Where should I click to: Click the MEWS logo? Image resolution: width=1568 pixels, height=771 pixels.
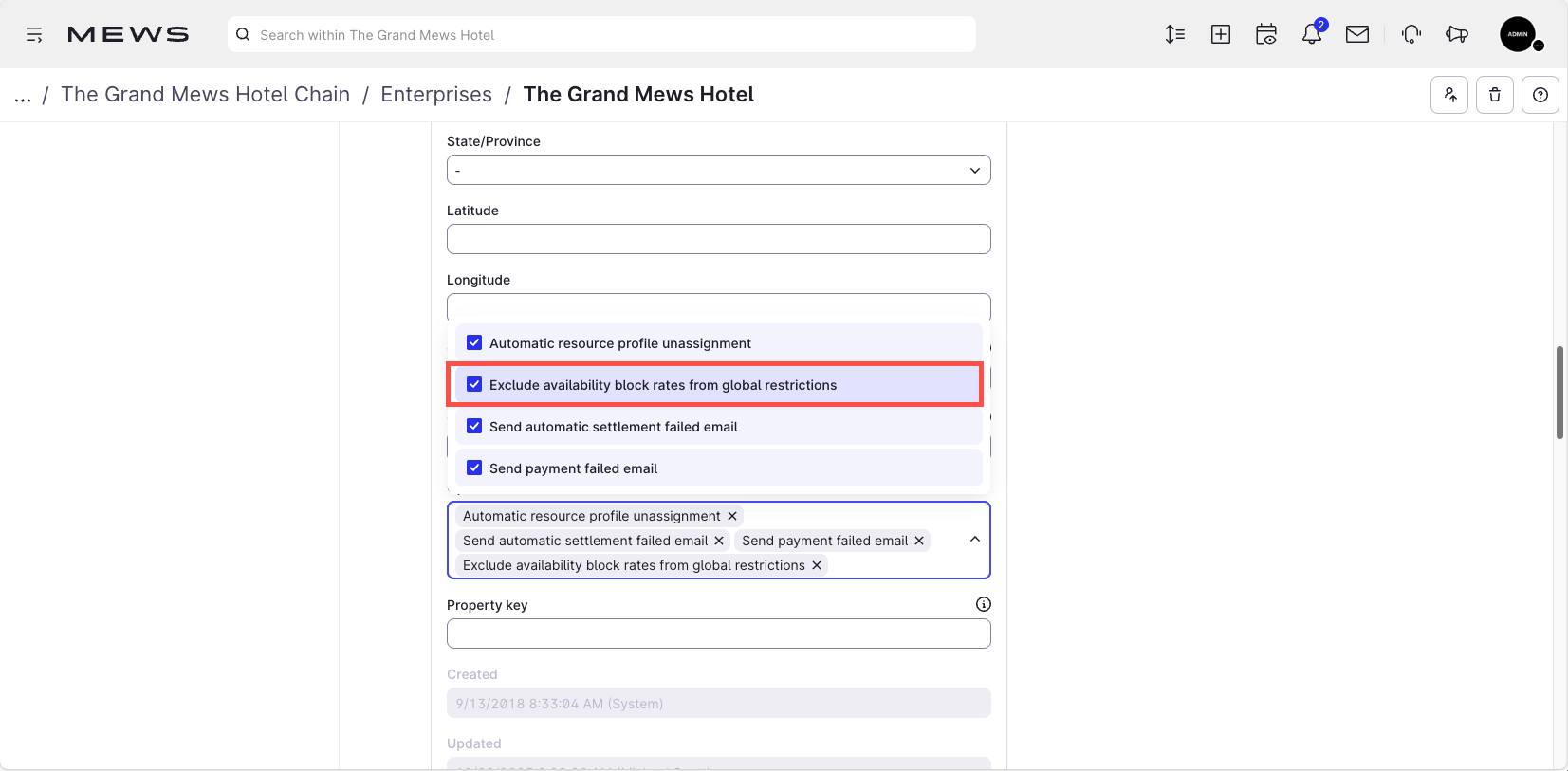pyautogui.click(x=128, y=35)
